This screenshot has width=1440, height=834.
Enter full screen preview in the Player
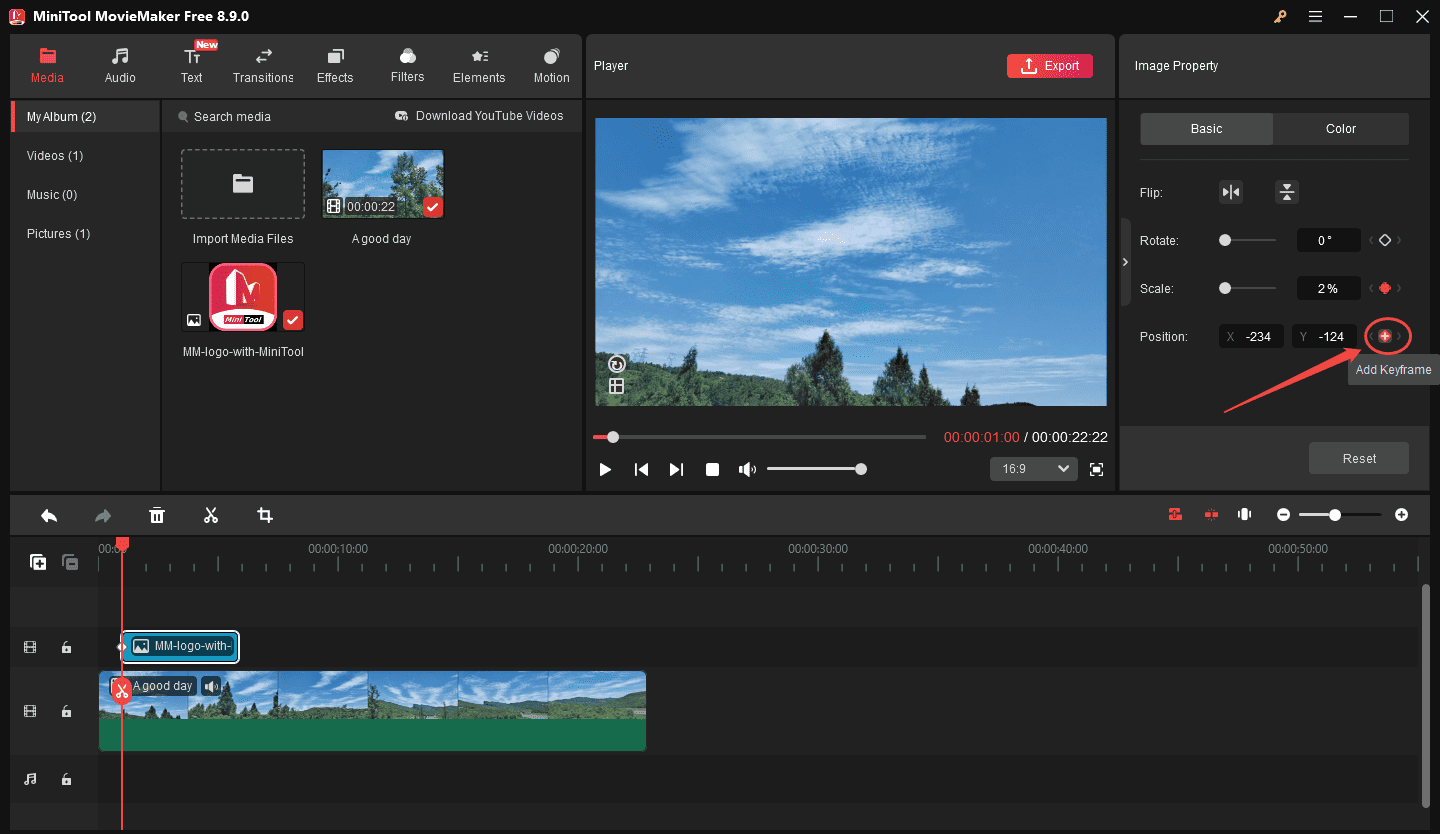pos(1097,469)
